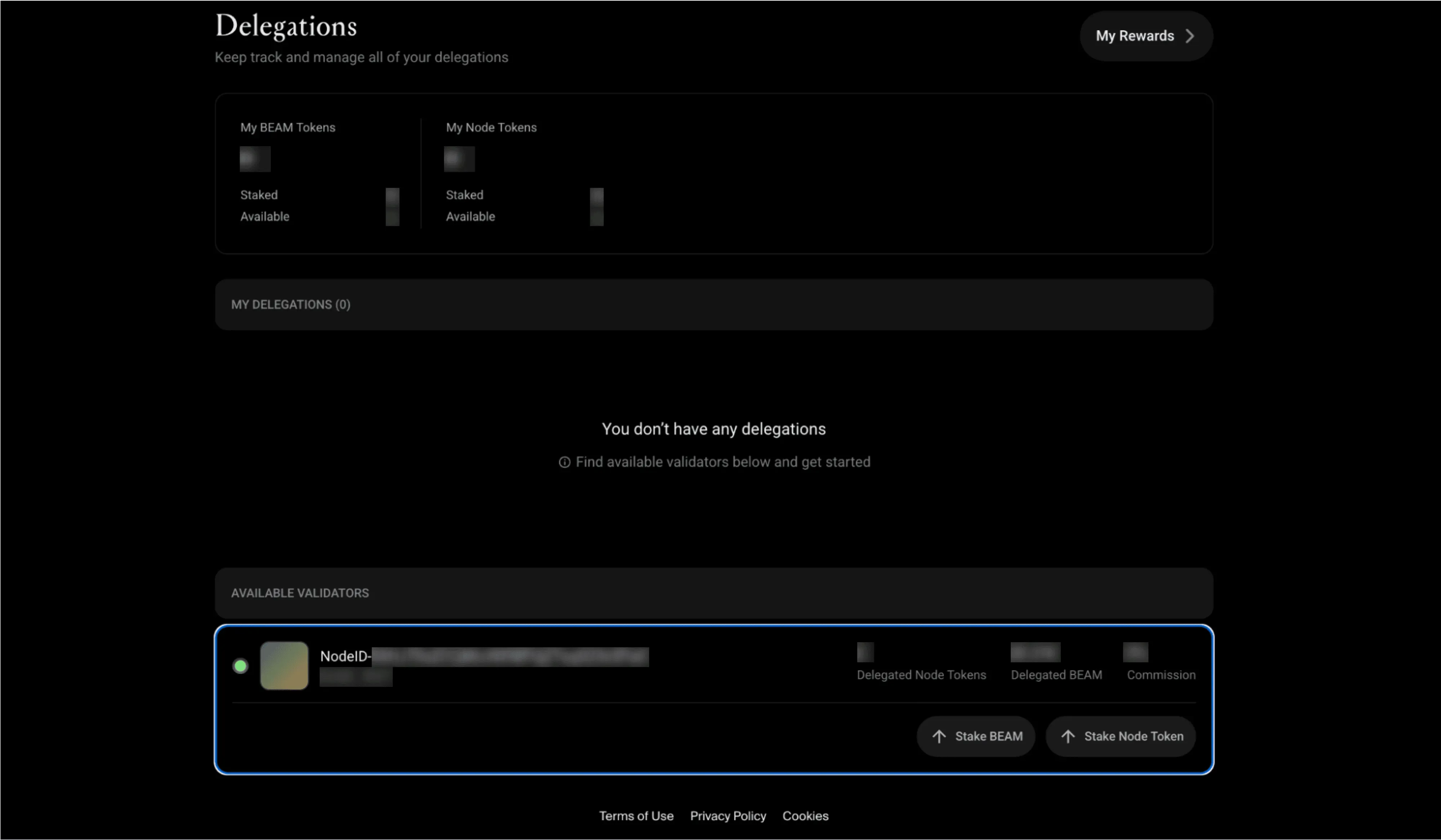Viewport: 1441px width, 840px height.
Task: Click the info icon beside validators hint
Action: [564, 462]
